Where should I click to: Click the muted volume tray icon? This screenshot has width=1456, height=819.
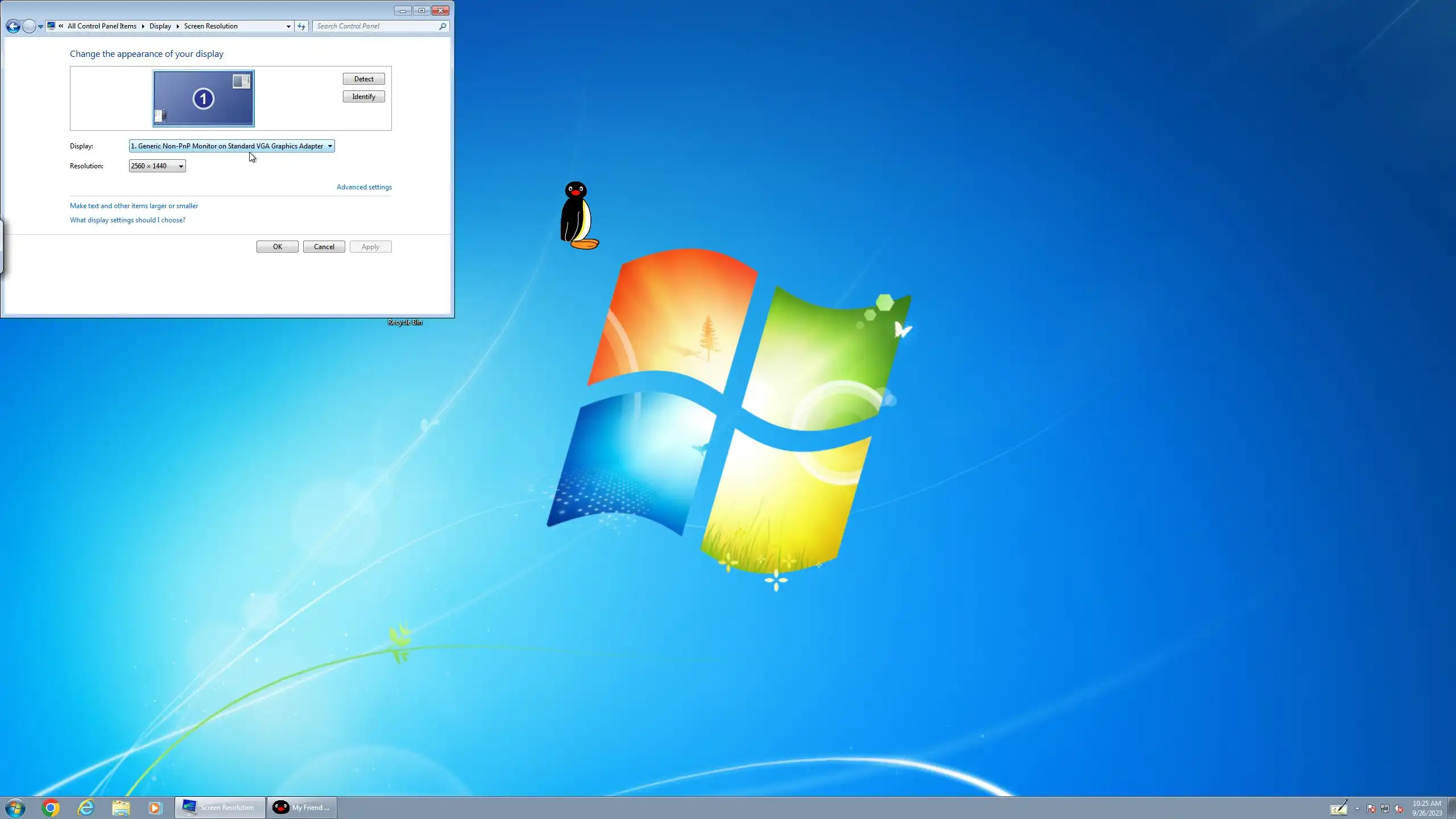[x=1399, y=809]
